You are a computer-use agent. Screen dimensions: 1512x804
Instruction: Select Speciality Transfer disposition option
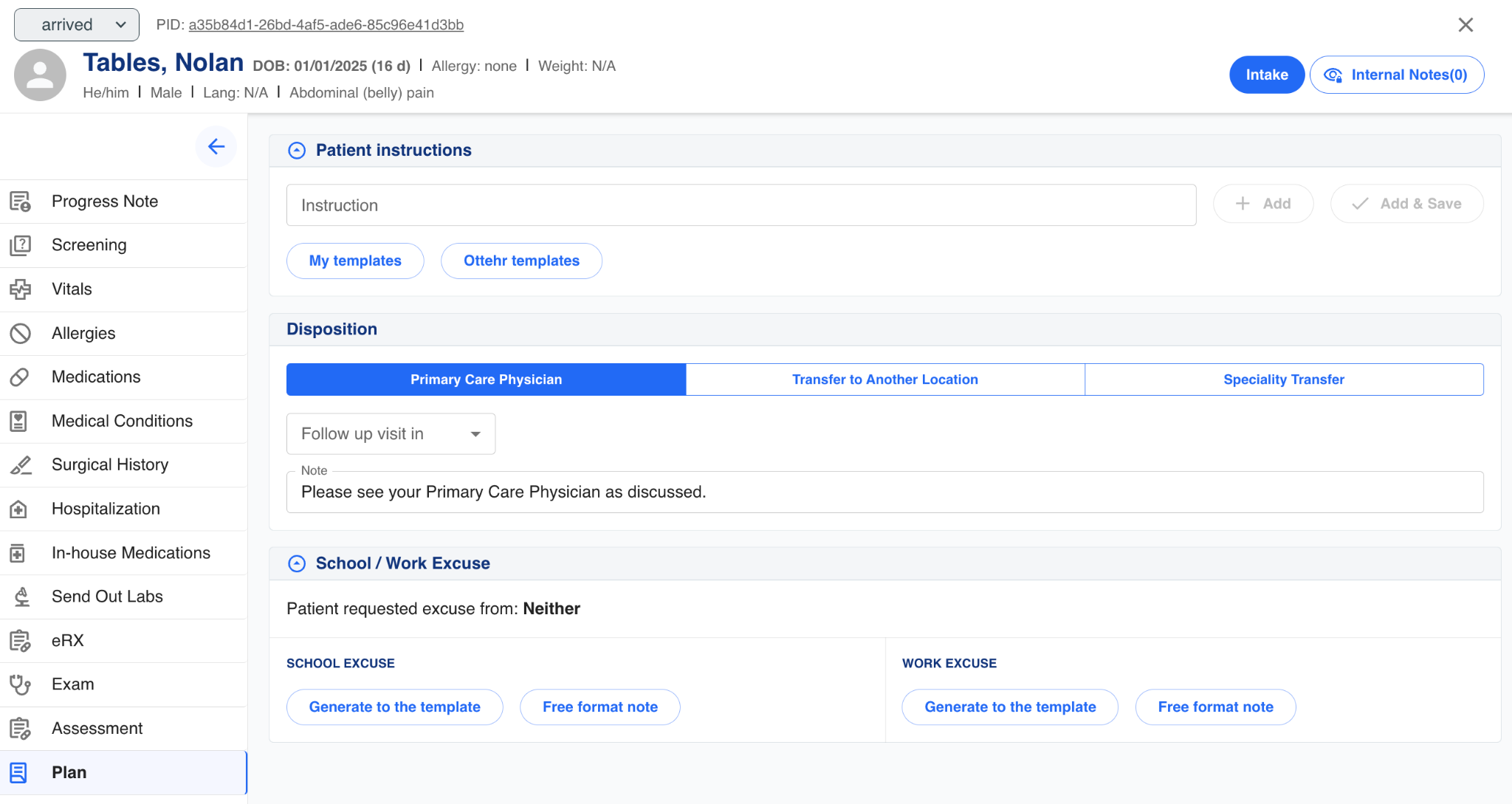pos(1283,379)
